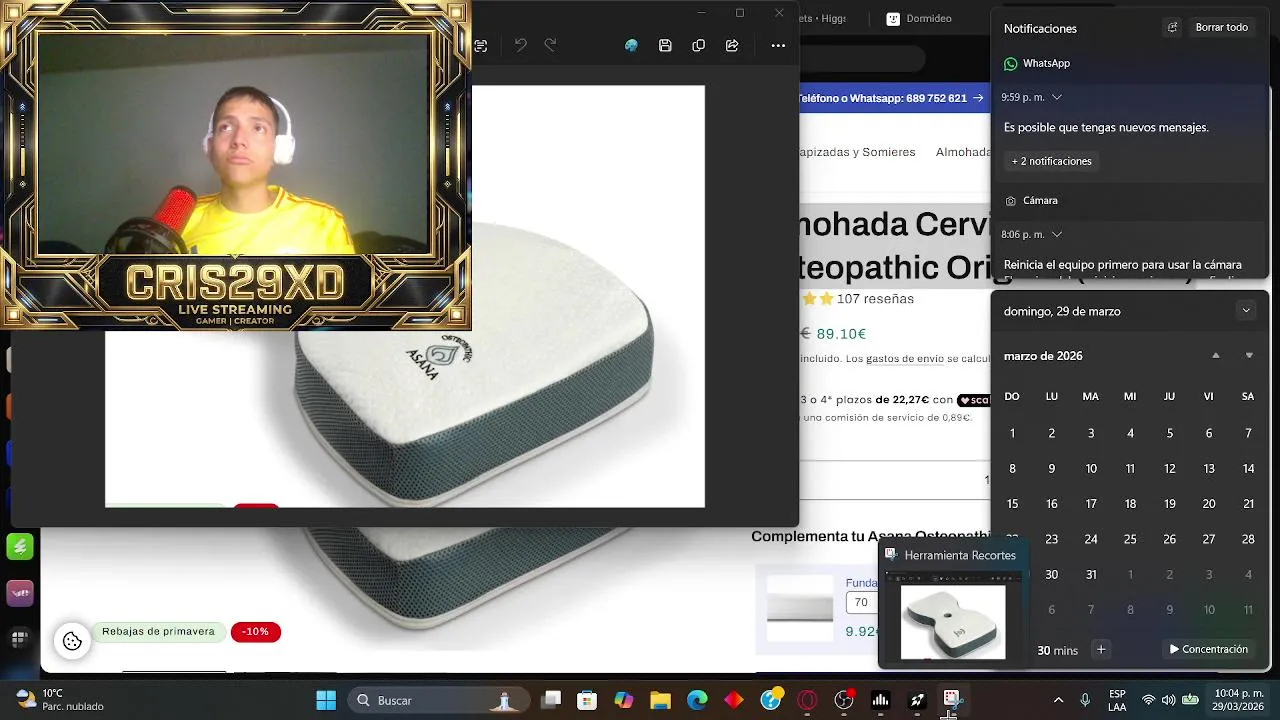The width and height of the screenshot is (1280, 720).
Task: Open the Snipping Tool taskbar icon
Action: (951, 700)
